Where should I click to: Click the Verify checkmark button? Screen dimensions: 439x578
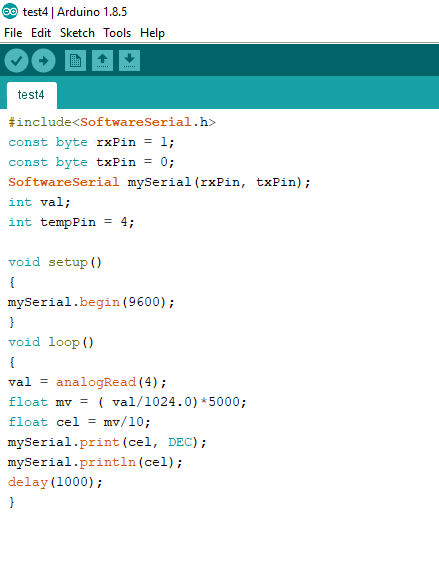pos(17,60)
